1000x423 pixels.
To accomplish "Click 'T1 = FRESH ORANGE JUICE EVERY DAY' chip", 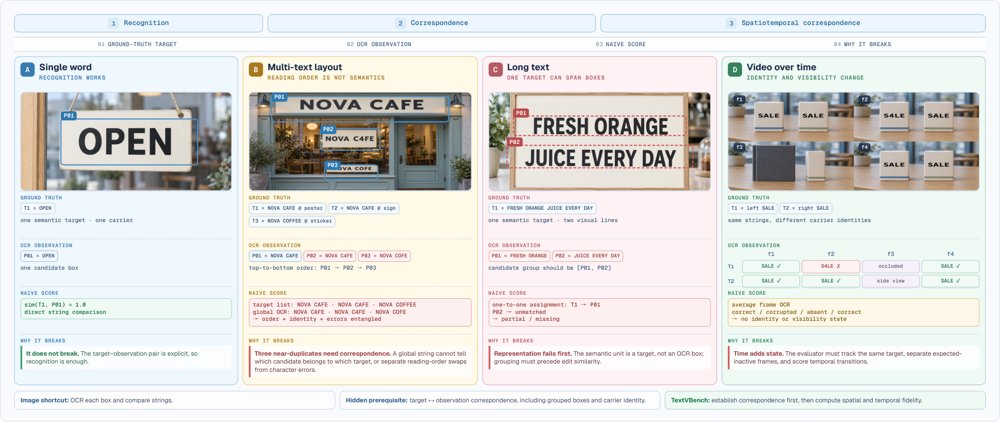I will (x=543, y=209).
